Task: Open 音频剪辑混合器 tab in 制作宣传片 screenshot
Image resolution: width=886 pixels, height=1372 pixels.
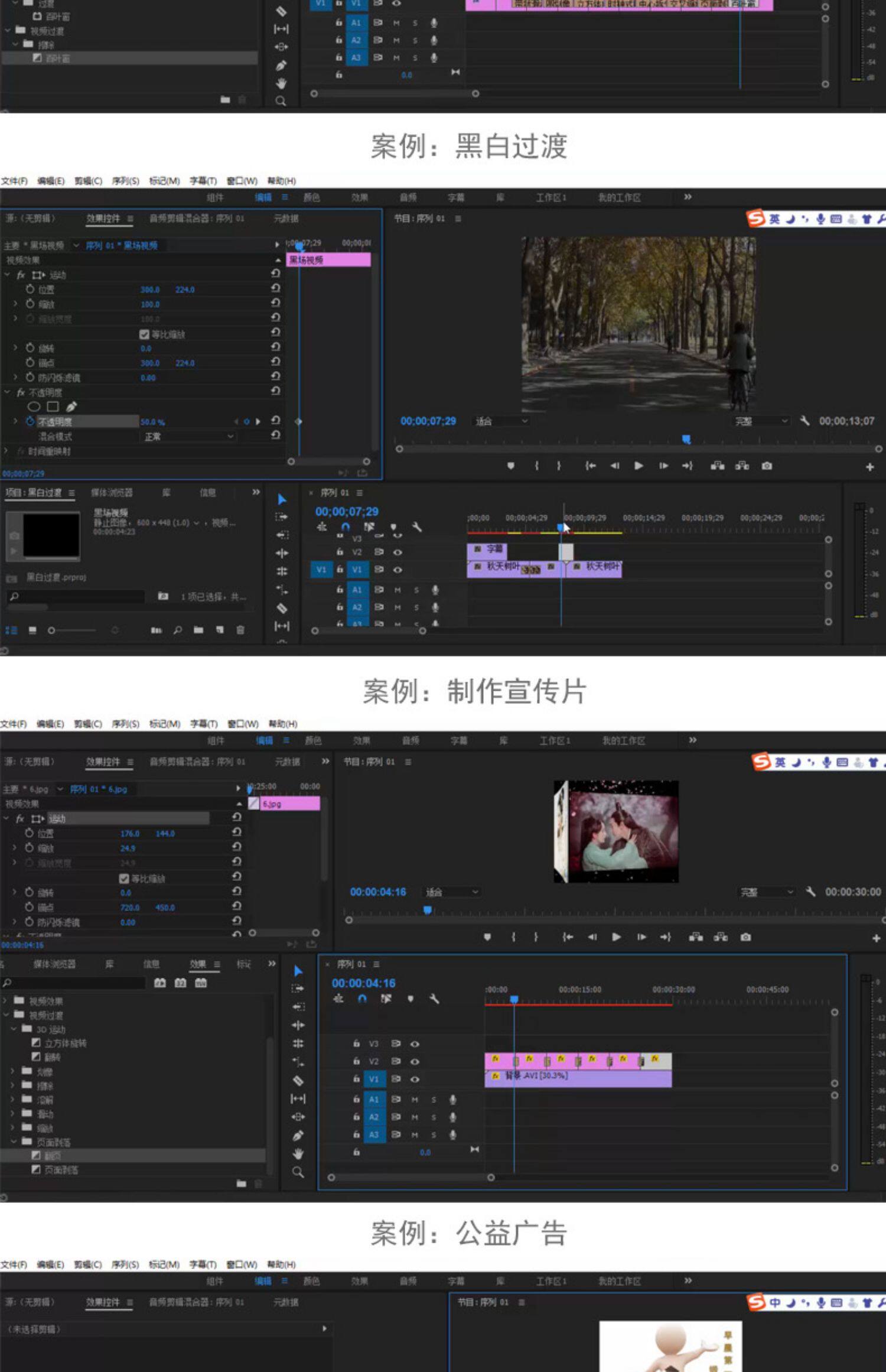Action: (x=197, y=762)
